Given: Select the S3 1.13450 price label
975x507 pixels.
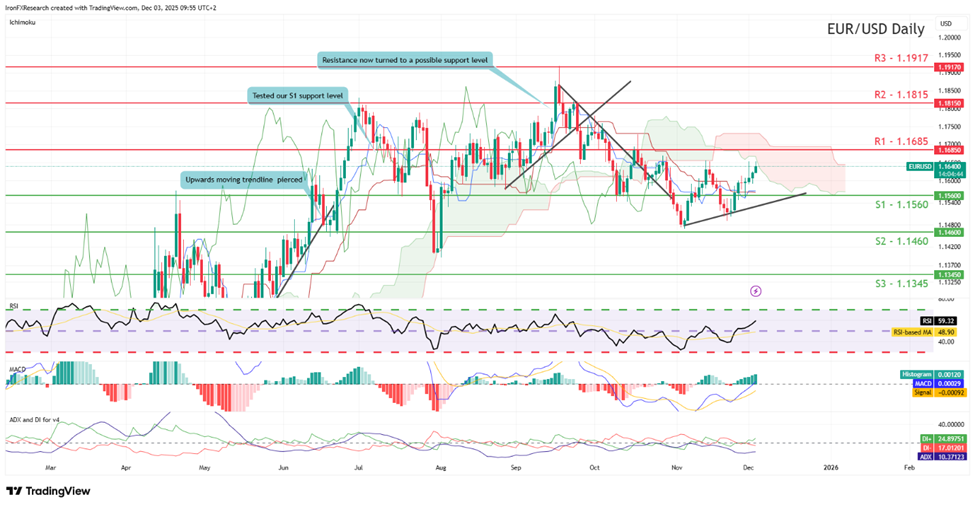Looking at the screenshot, I should point(948,273).
